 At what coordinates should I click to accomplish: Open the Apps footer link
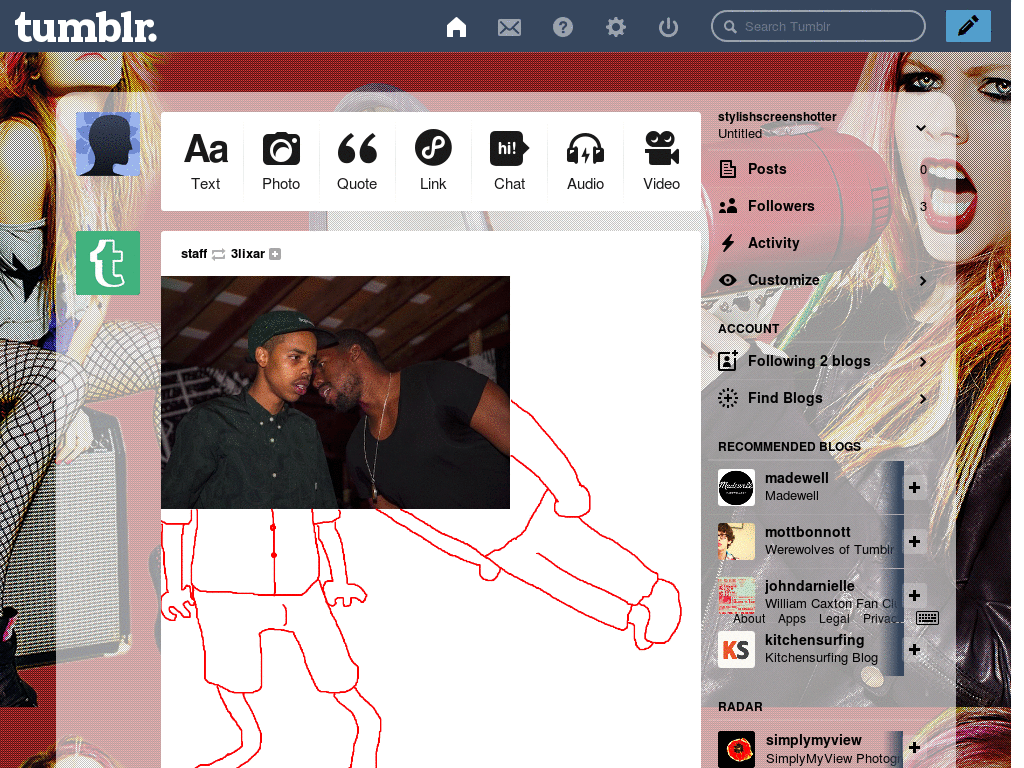792,619
